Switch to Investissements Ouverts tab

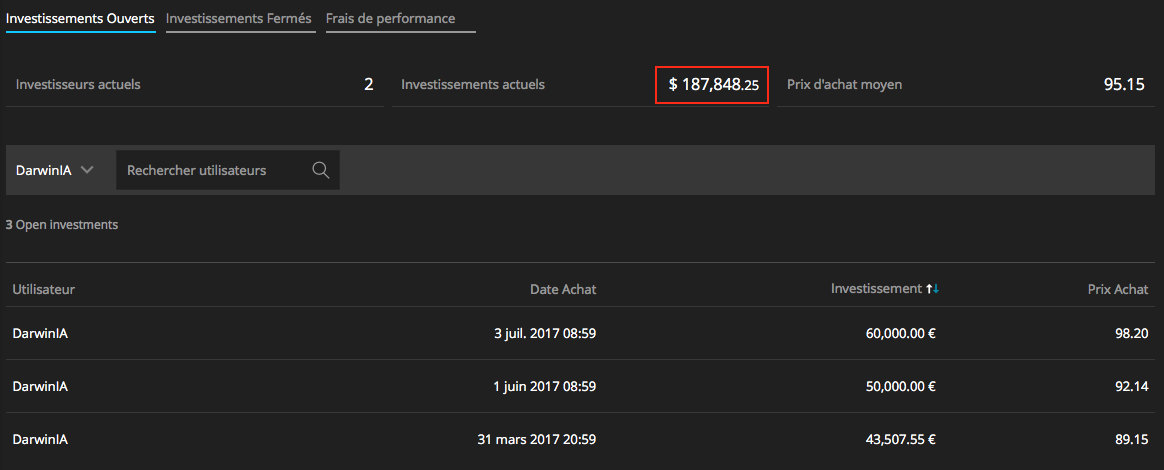coord(80,19)
